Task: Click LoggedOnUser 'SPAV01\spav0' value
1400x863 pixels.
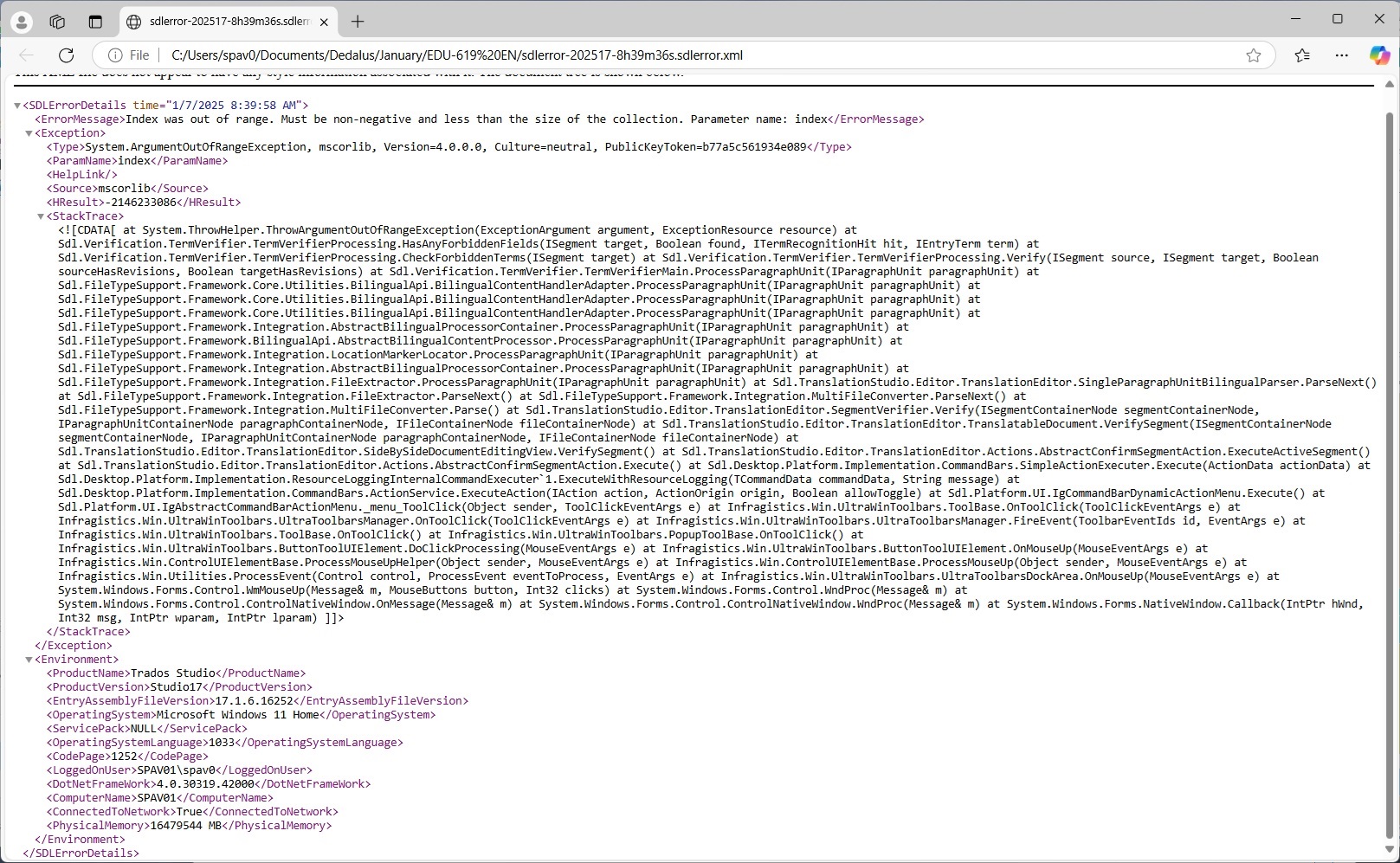Action: 177,770
